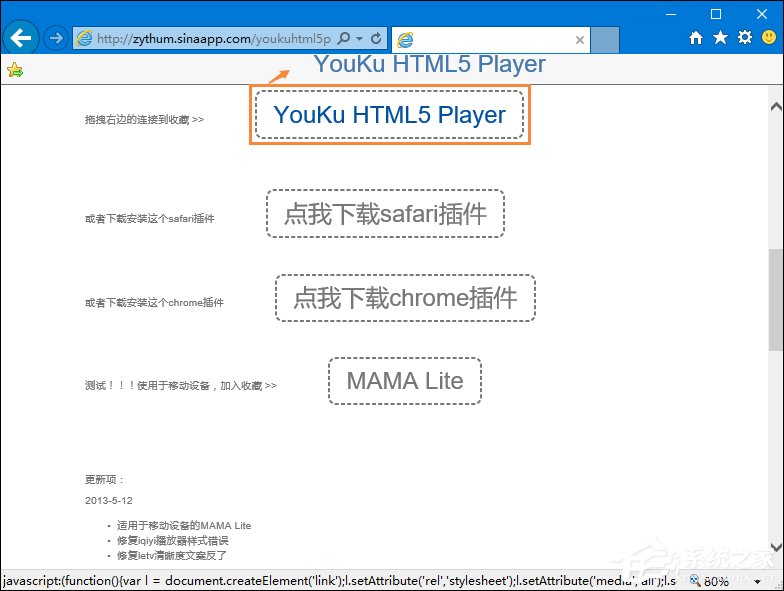This screenshot has height=591, width=784.
Task: Click the text 或者下载安装这个chrome插件
Action: coord(154,302)
